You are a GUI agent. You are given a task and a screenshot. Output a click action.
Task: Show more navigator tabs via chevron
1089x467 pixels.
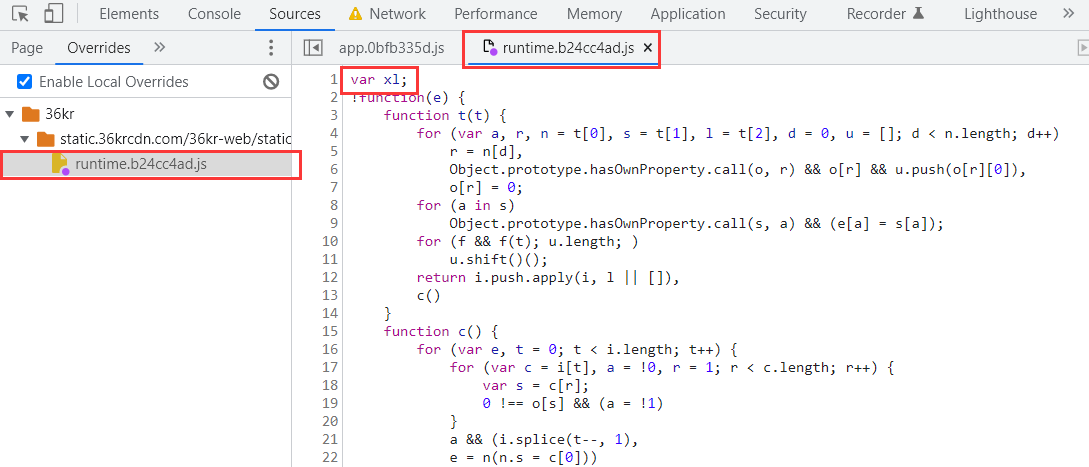click(x=159, y=48)
